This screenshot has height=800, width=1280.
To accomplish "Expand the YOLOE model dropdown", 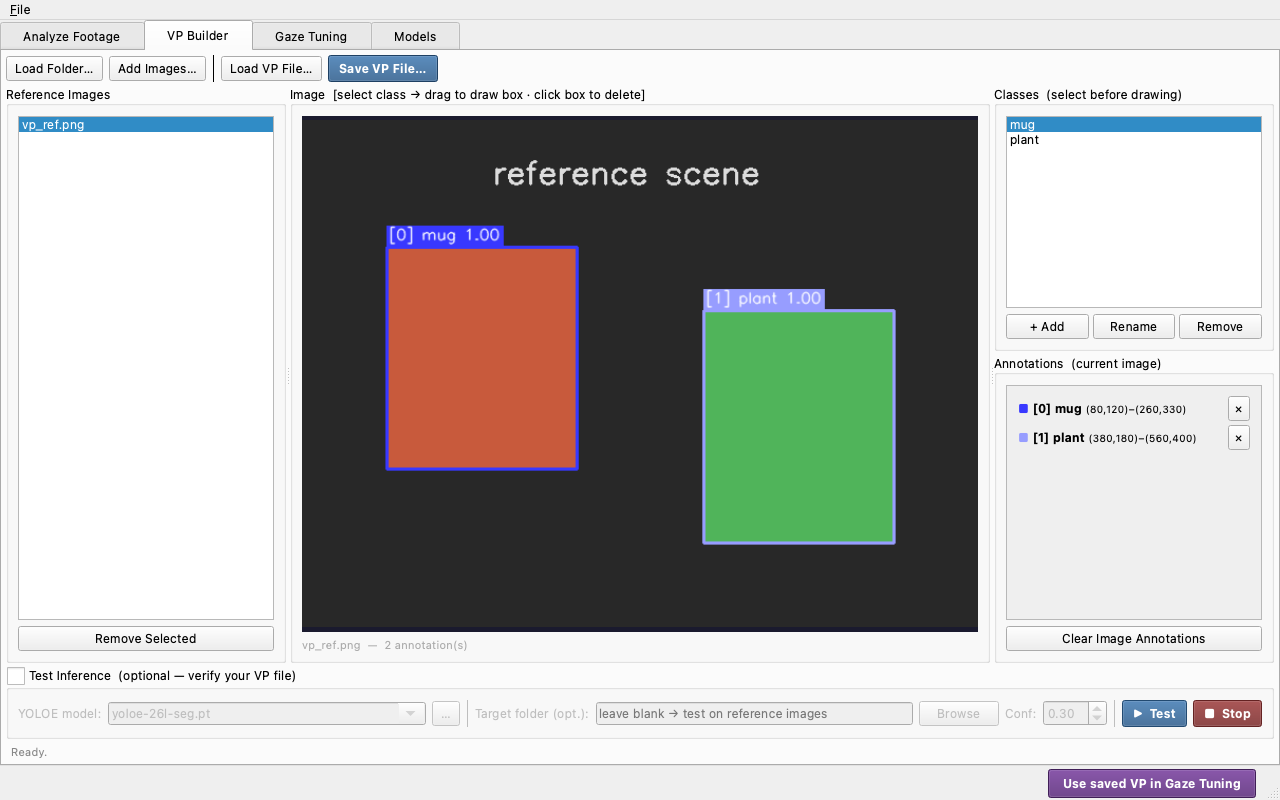I will [410, 713].
